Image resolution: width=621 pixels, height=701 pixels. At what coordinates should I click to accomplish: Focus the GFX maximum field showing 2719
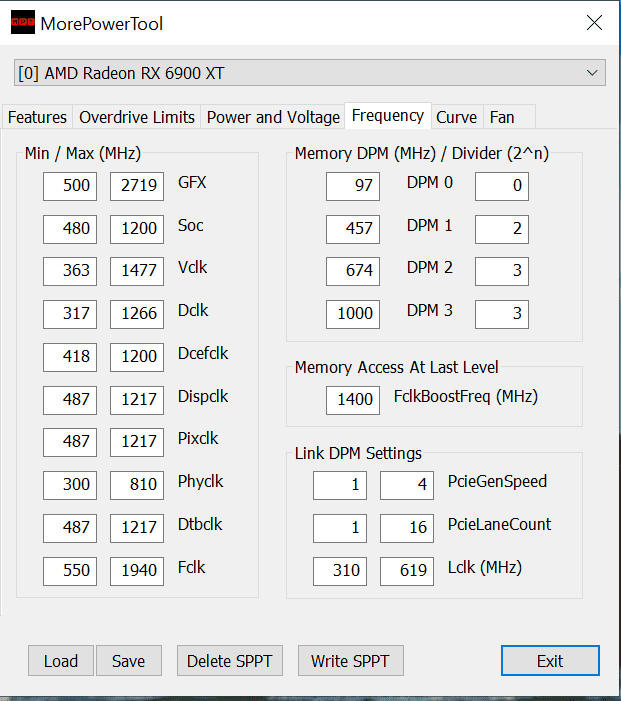[x=137, y=186]
